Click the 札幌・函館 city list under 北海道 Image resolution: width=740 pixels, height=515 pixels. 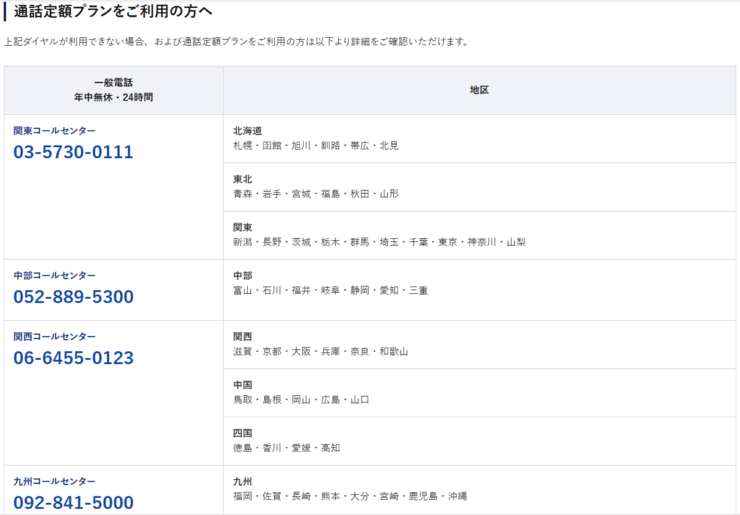point(315,146)
